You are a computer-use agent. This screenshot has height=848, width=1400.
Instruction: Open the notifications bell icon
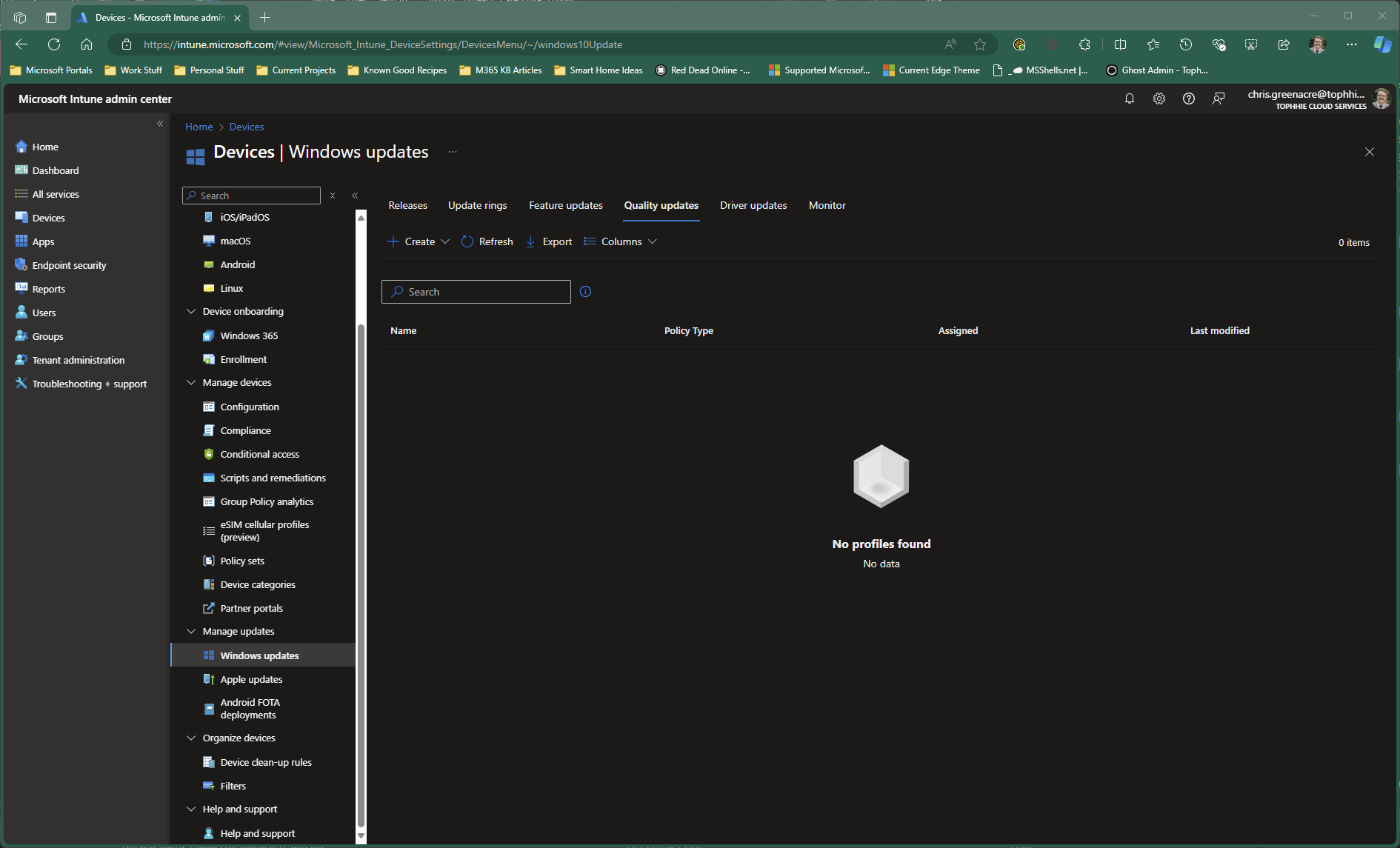[x=1130, y=99]
